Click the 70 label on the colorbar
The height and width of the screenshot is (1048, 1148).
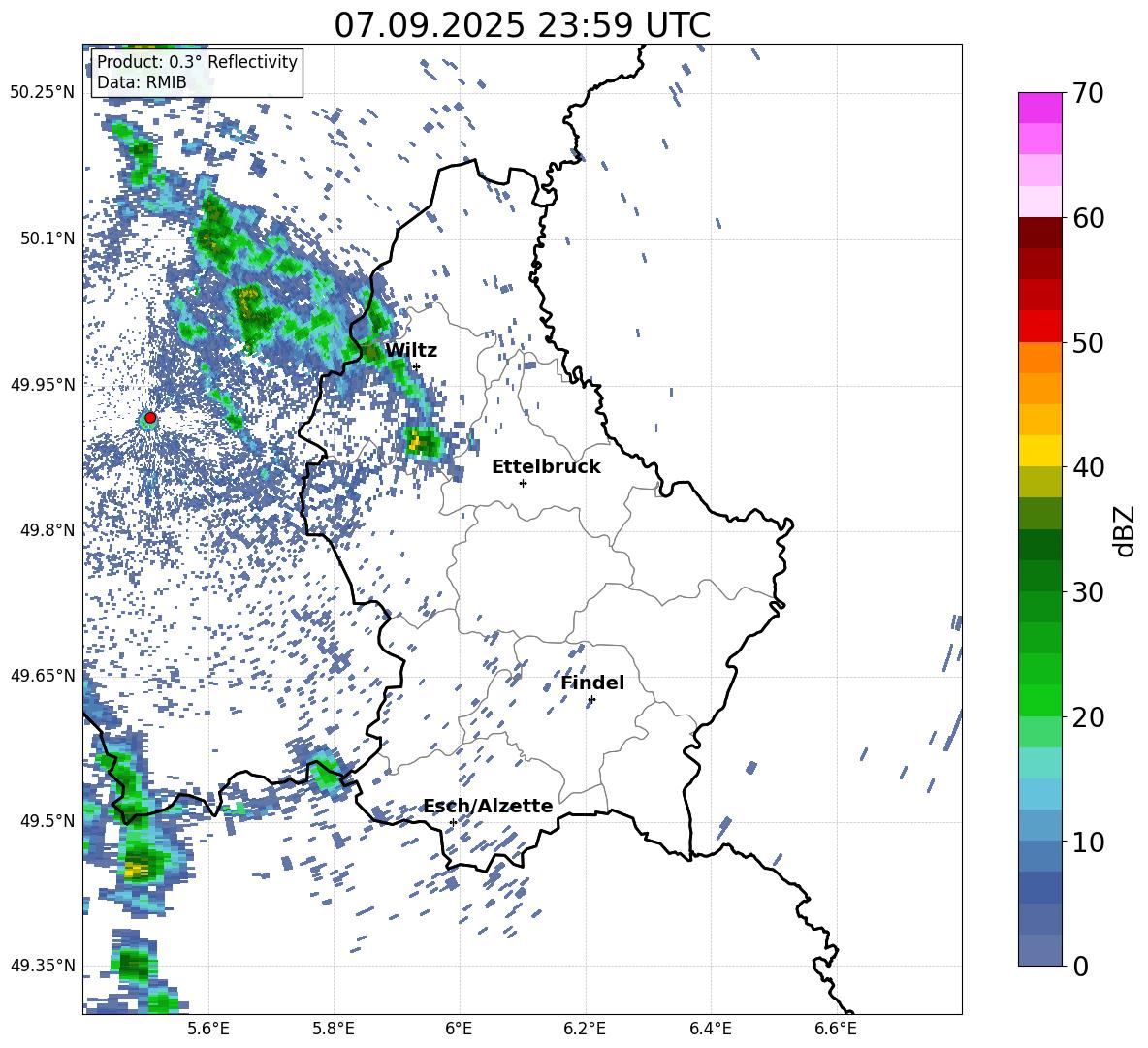coord(1088,94)
